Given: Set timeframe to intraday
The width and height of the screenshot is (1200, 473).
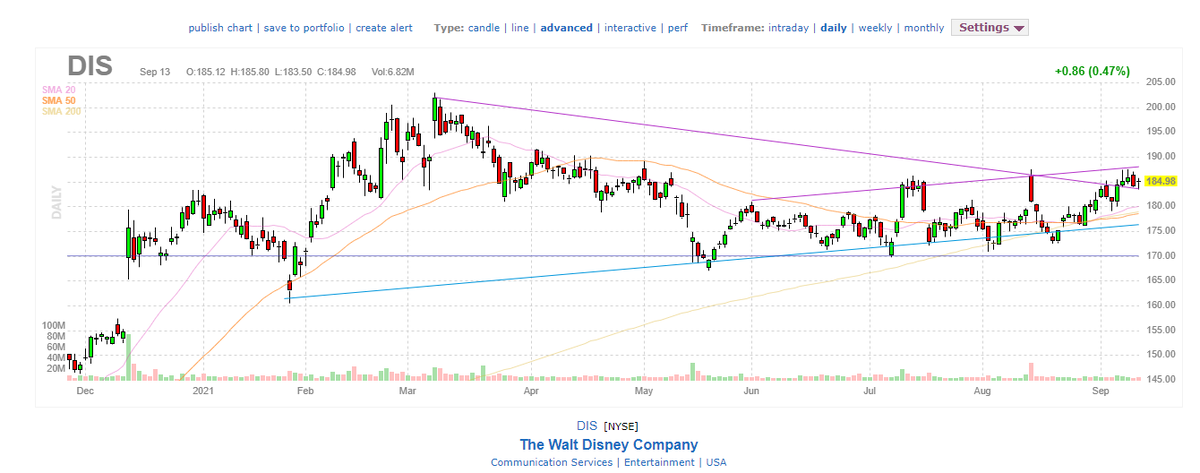Looking at the screenshot, I should [x=788, y=27].
